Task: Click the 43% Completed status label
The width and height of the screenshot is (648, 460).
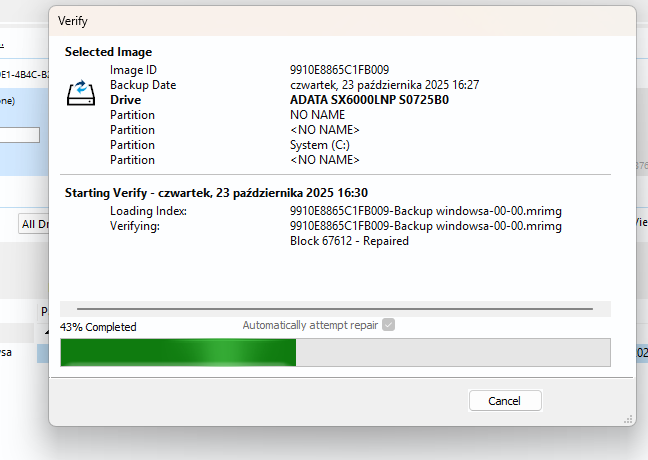Action: click(98, 327)
